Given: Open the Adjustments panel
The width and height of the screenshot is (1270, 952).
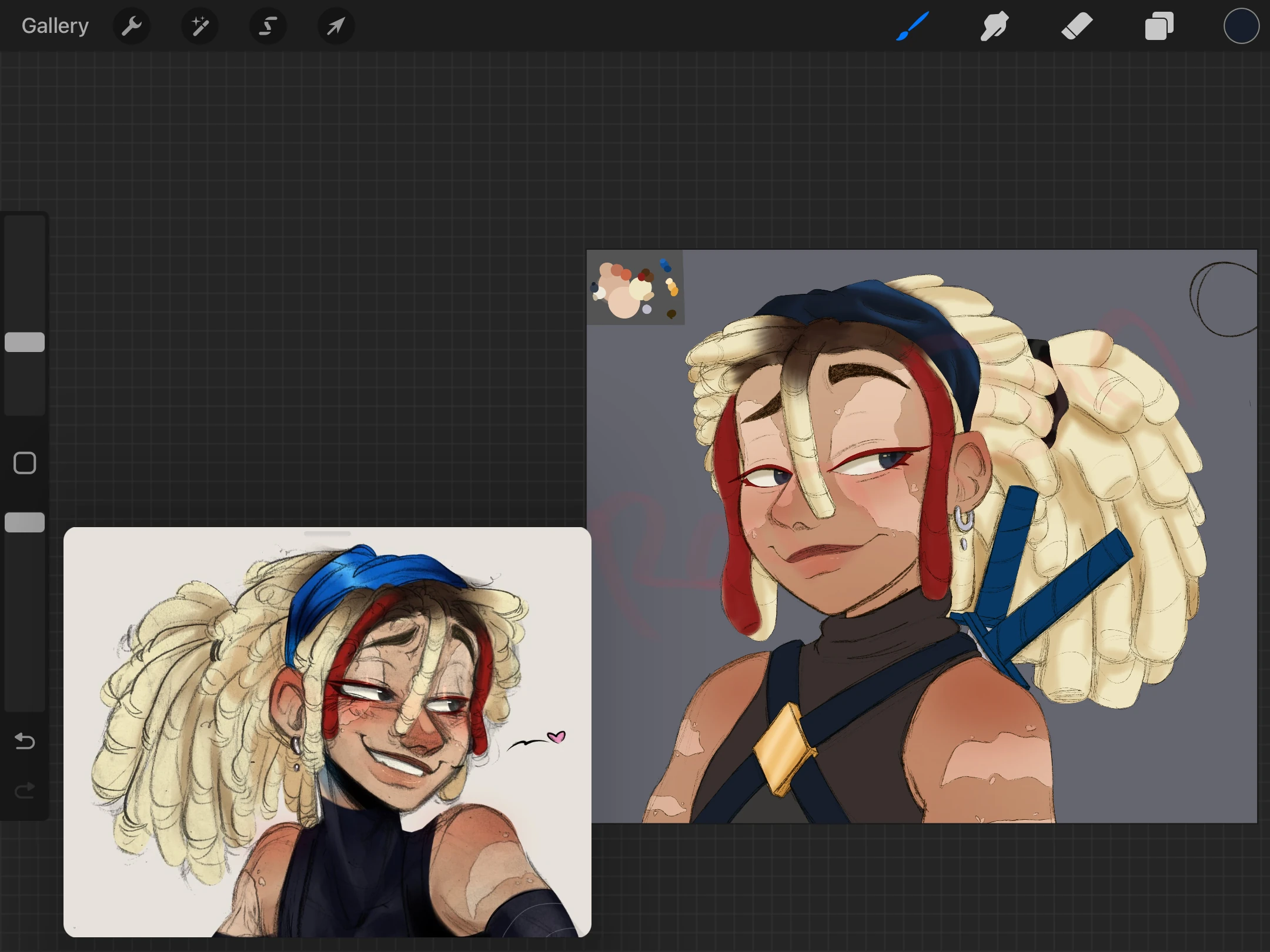Looking at the screenshot, I should 200,26.
